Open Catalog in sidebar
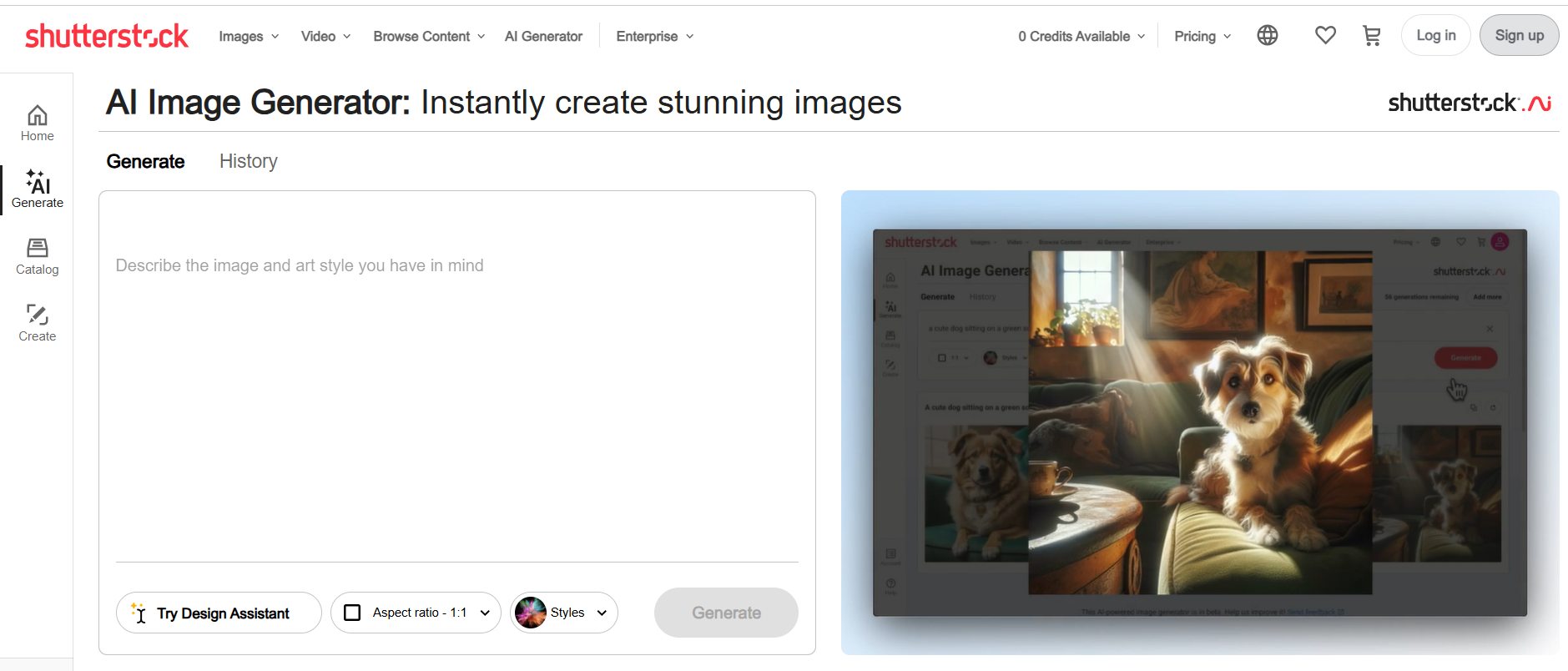1568x671 pixels. pyautogui.click(x=38, y=256)
